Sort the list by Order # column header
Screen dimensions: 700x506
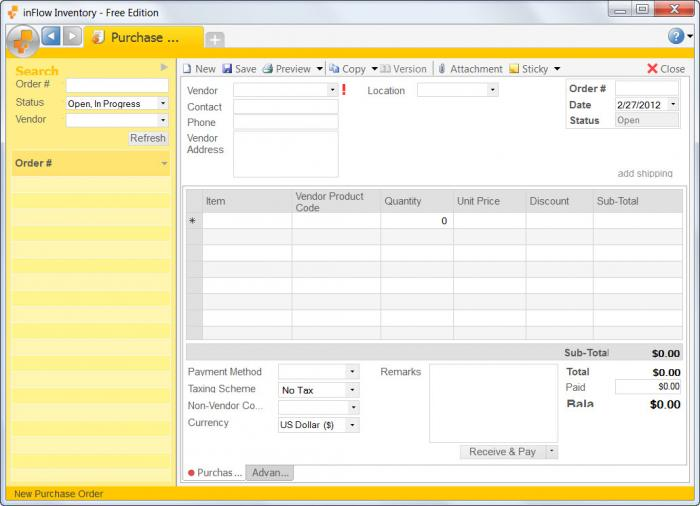(x=91, y=163)
